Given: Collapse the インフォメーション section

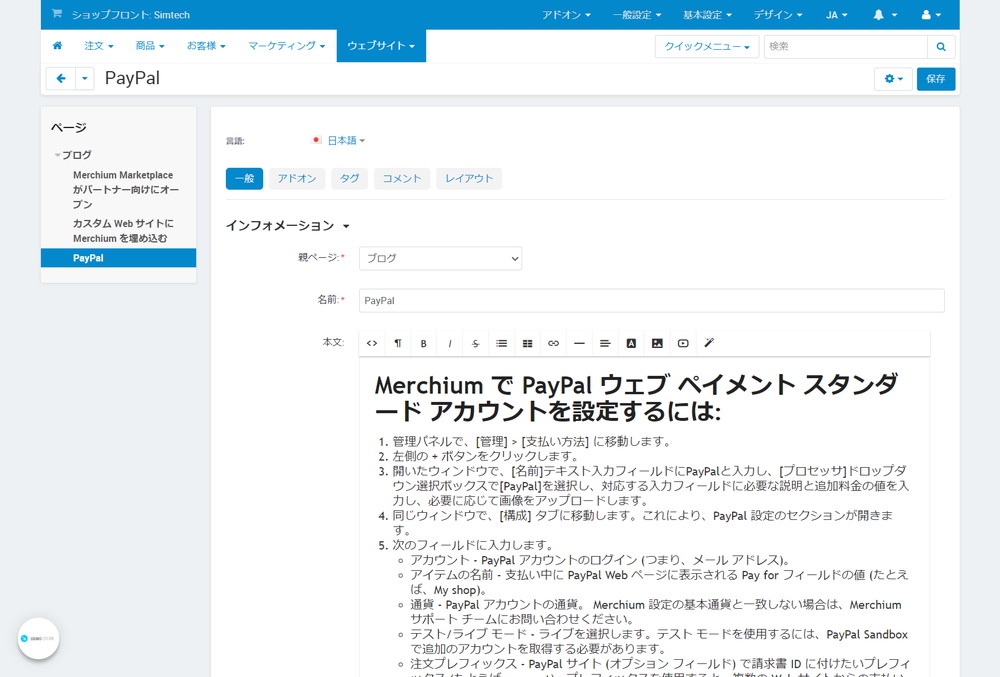Looking at the screenshot, I should tap(287, 226).
